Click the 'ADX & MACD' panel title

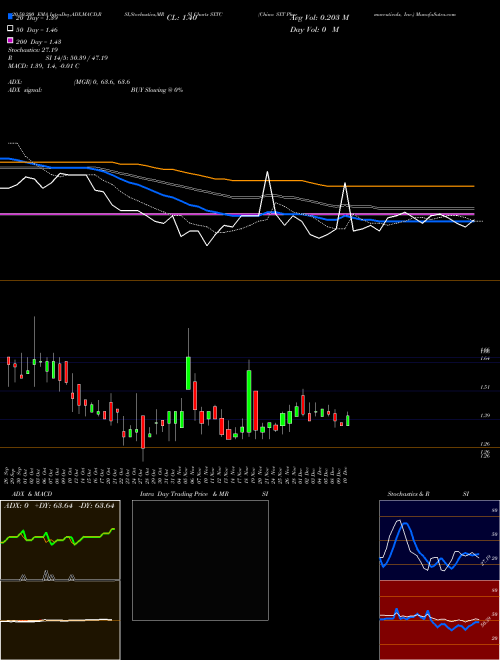point(30,494)
